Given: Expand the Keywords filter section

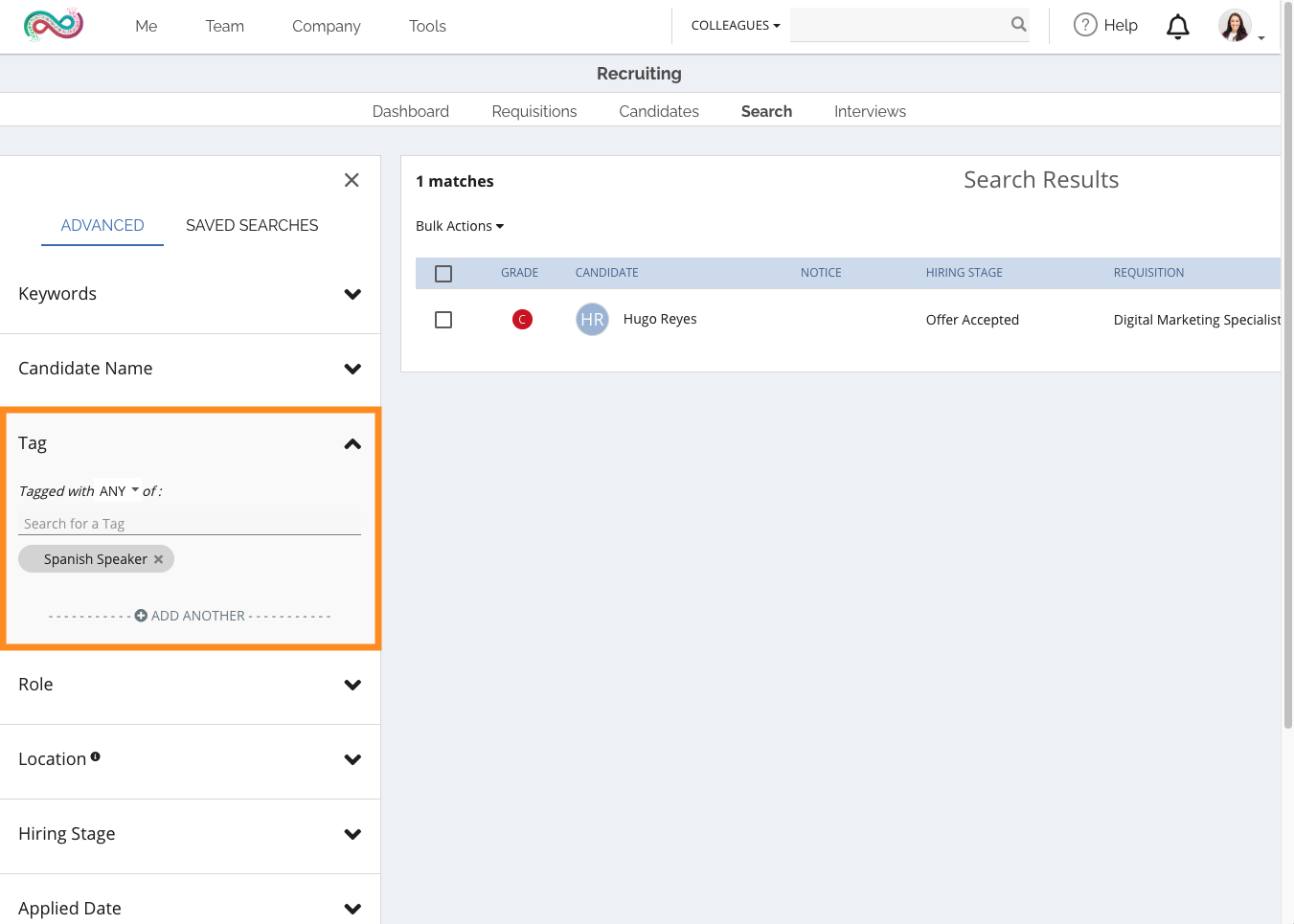Looking at the screenshot, I should tap(352, 294).
